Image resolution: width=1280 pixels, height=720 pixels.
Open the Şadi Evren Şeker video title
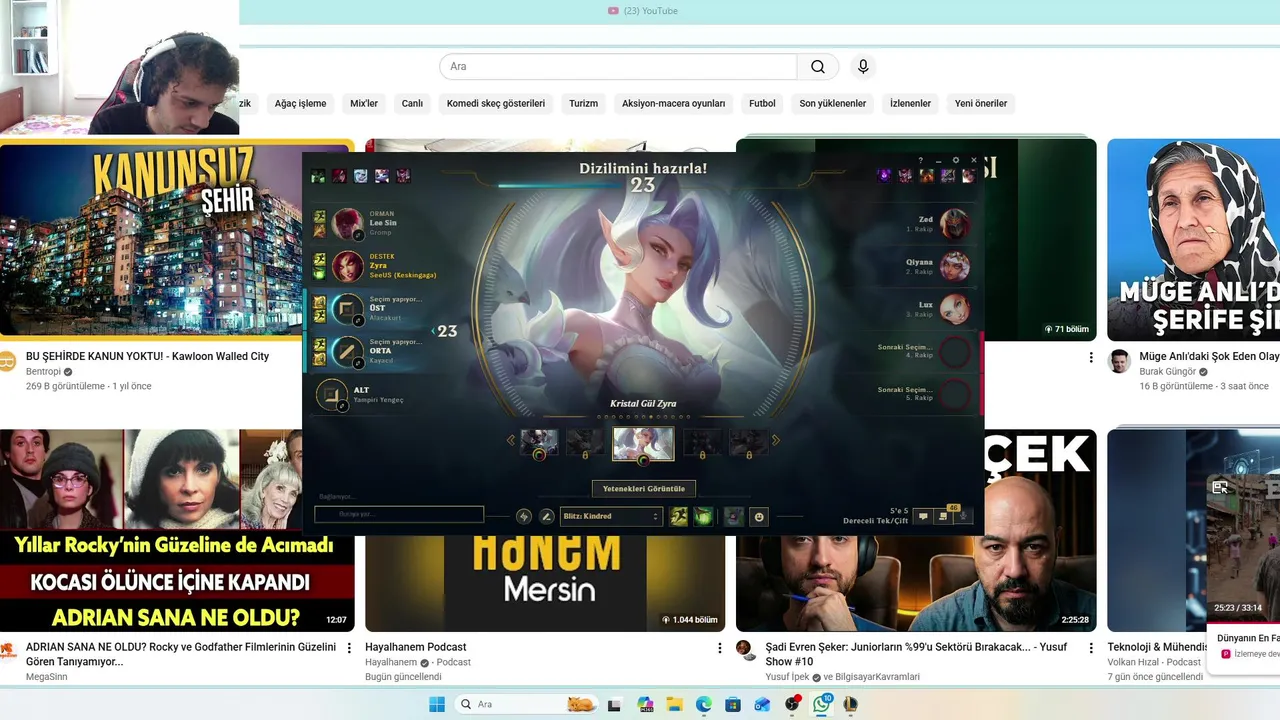point(916,654)
